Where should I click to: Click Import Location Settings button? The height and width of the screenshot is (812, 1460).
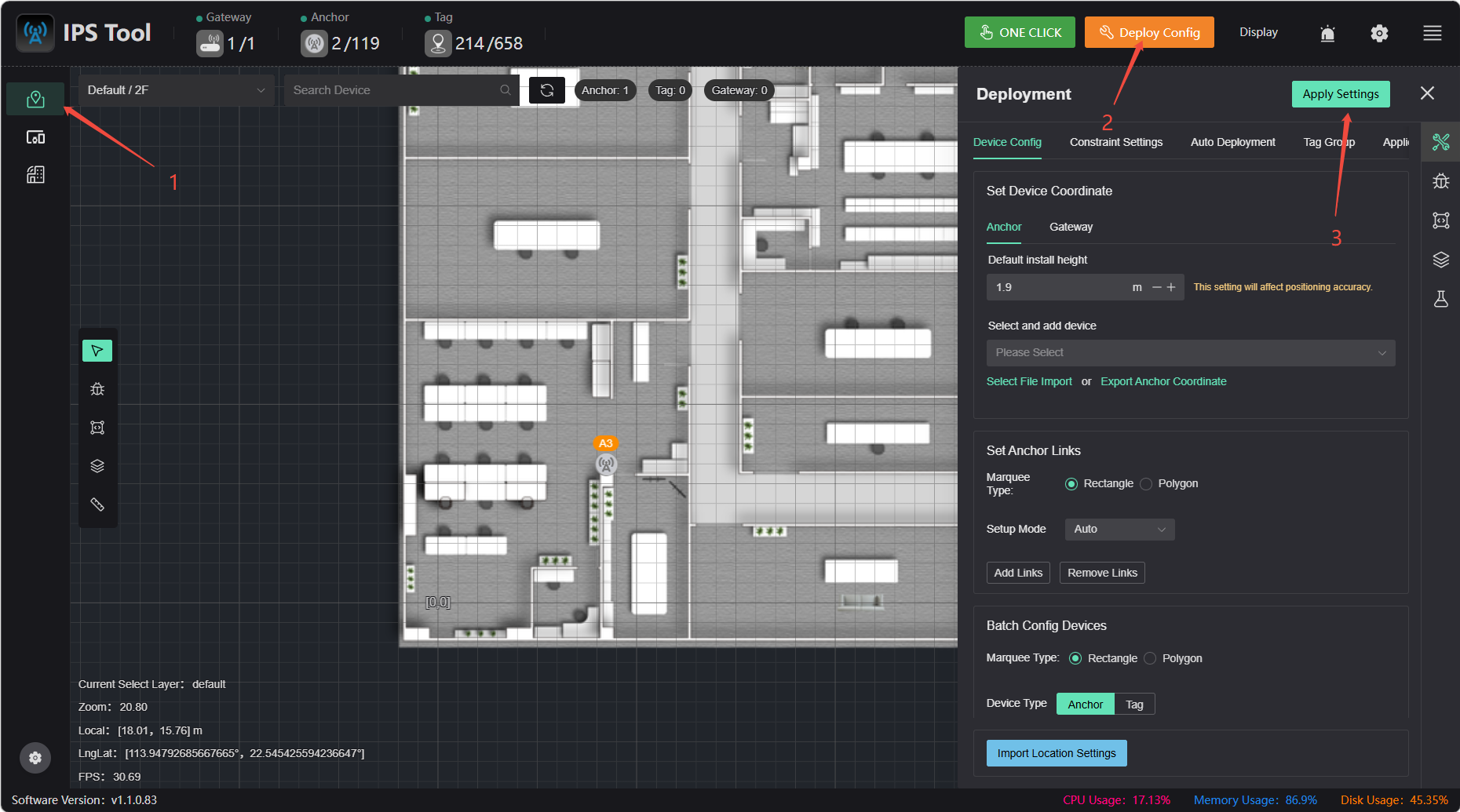tap(1057, 753)
